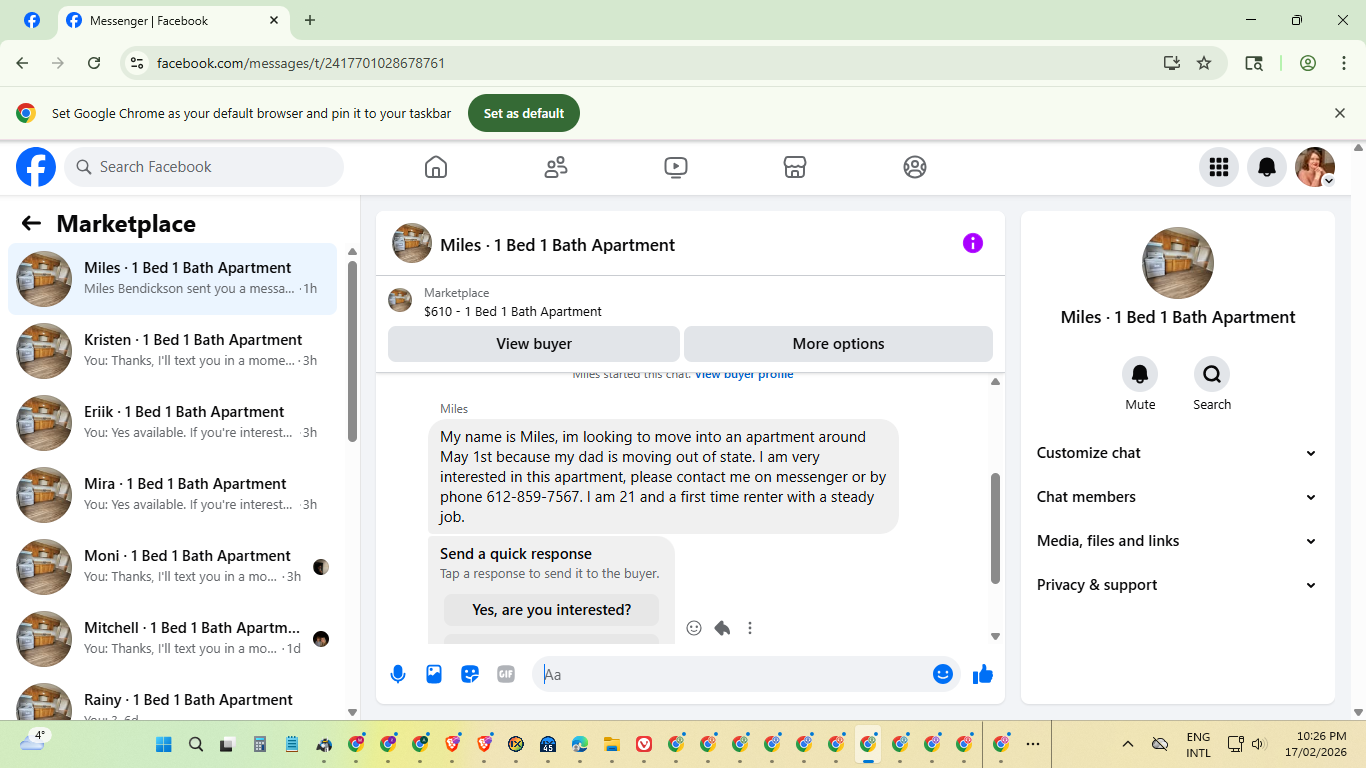Viewport: 1366px width, 768px height.
Task: Click the View buyer button
Action: [x=534, y=344]
